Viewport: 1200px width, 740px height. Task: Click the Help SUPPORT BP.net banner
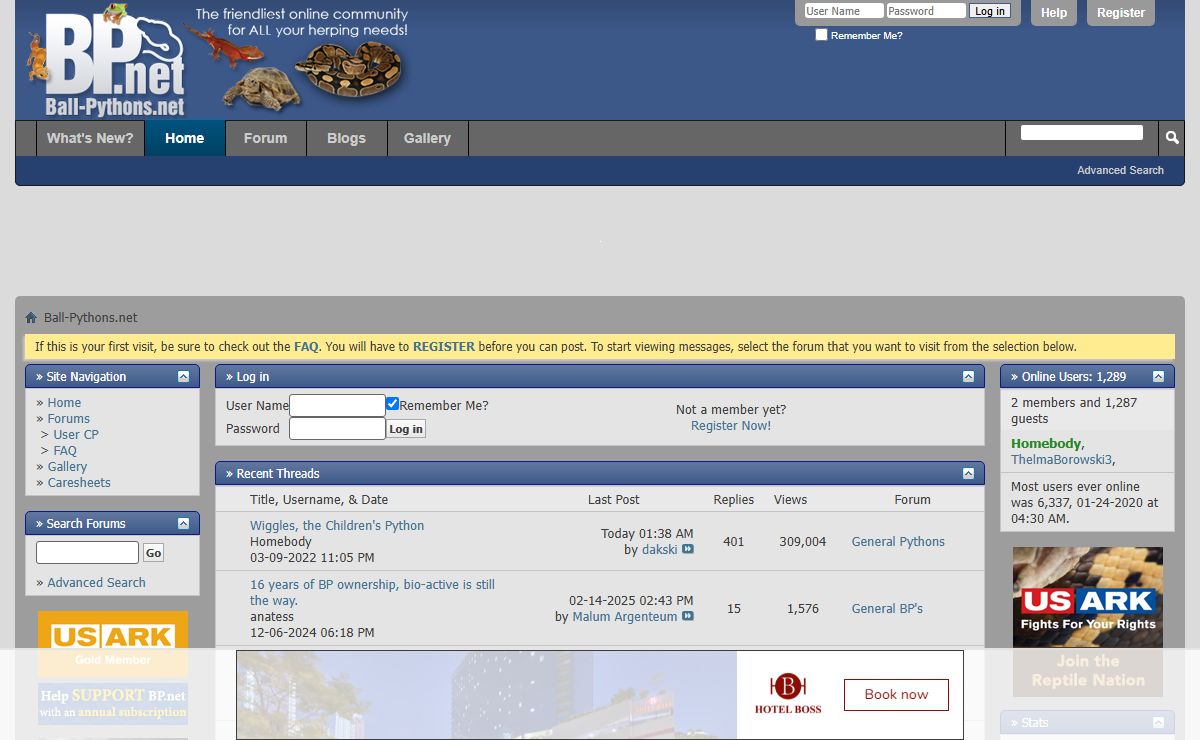pyautogui.click(x=113, y=704)
